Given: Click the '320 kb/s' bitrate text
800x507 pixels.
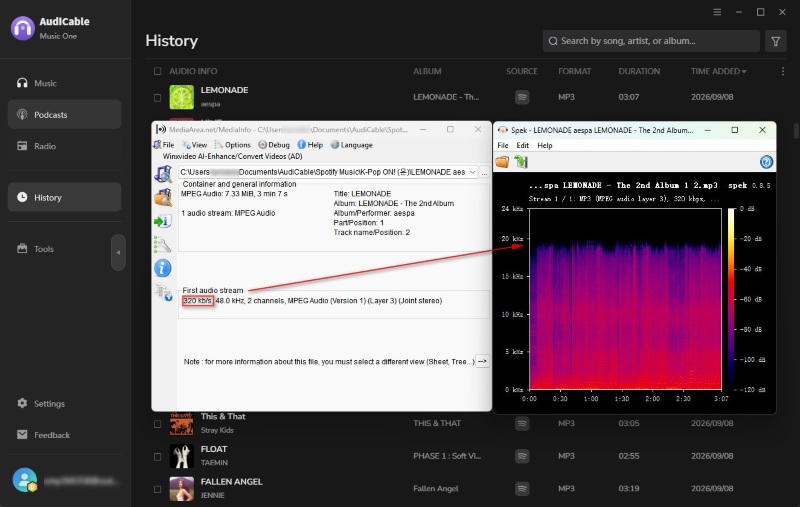Looking at the screenshot, I should click(x=197, y=301).
